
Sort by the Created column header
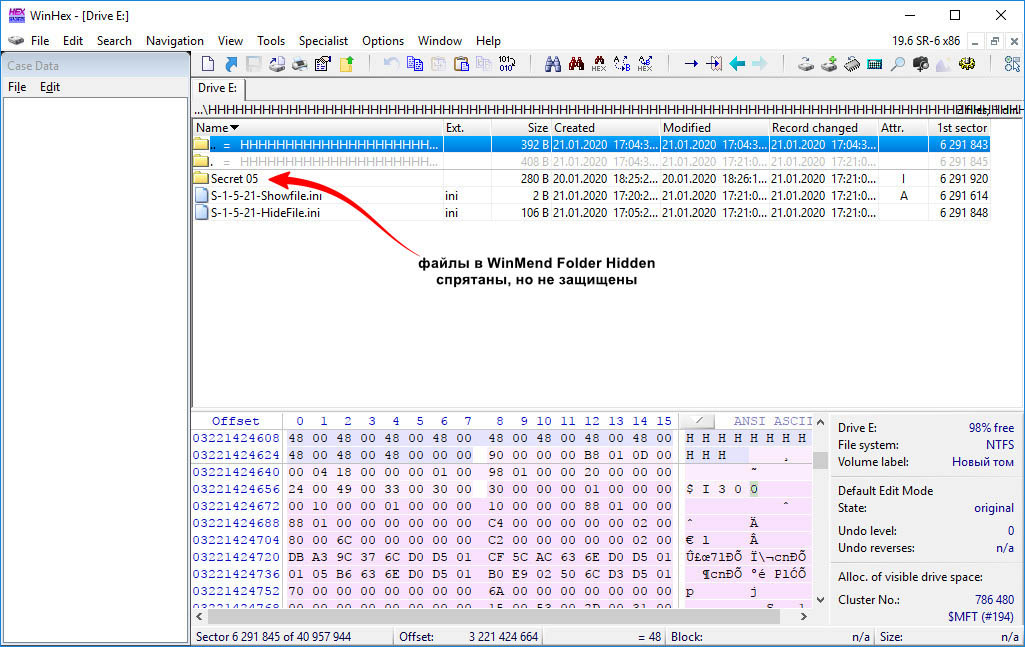point(605,127)
